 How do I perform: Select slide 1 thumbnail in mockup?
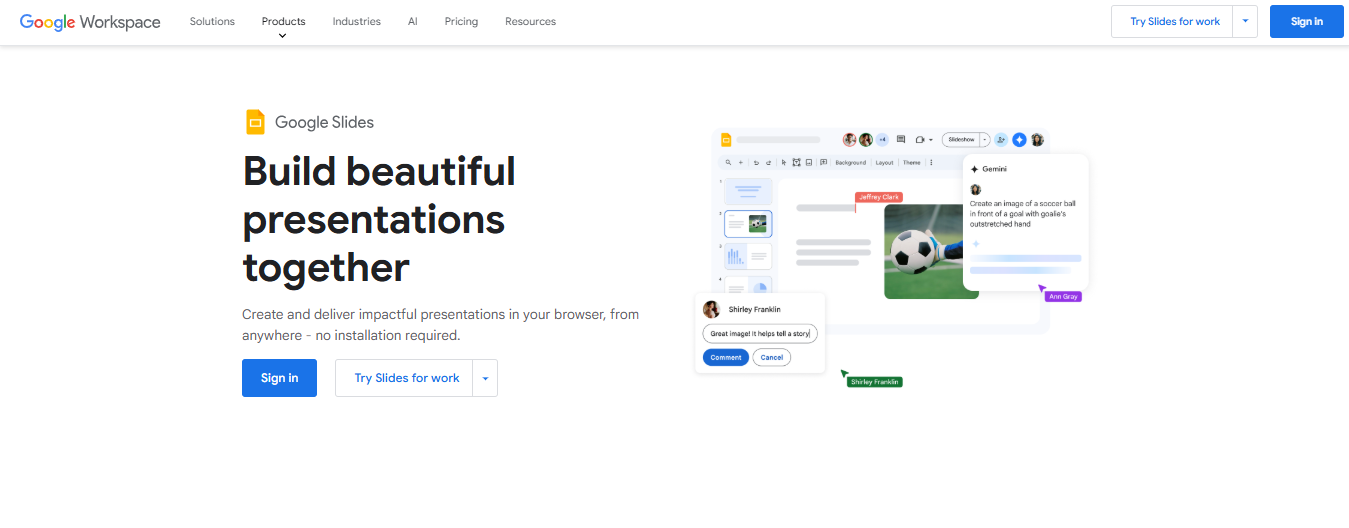pos(748,191)
